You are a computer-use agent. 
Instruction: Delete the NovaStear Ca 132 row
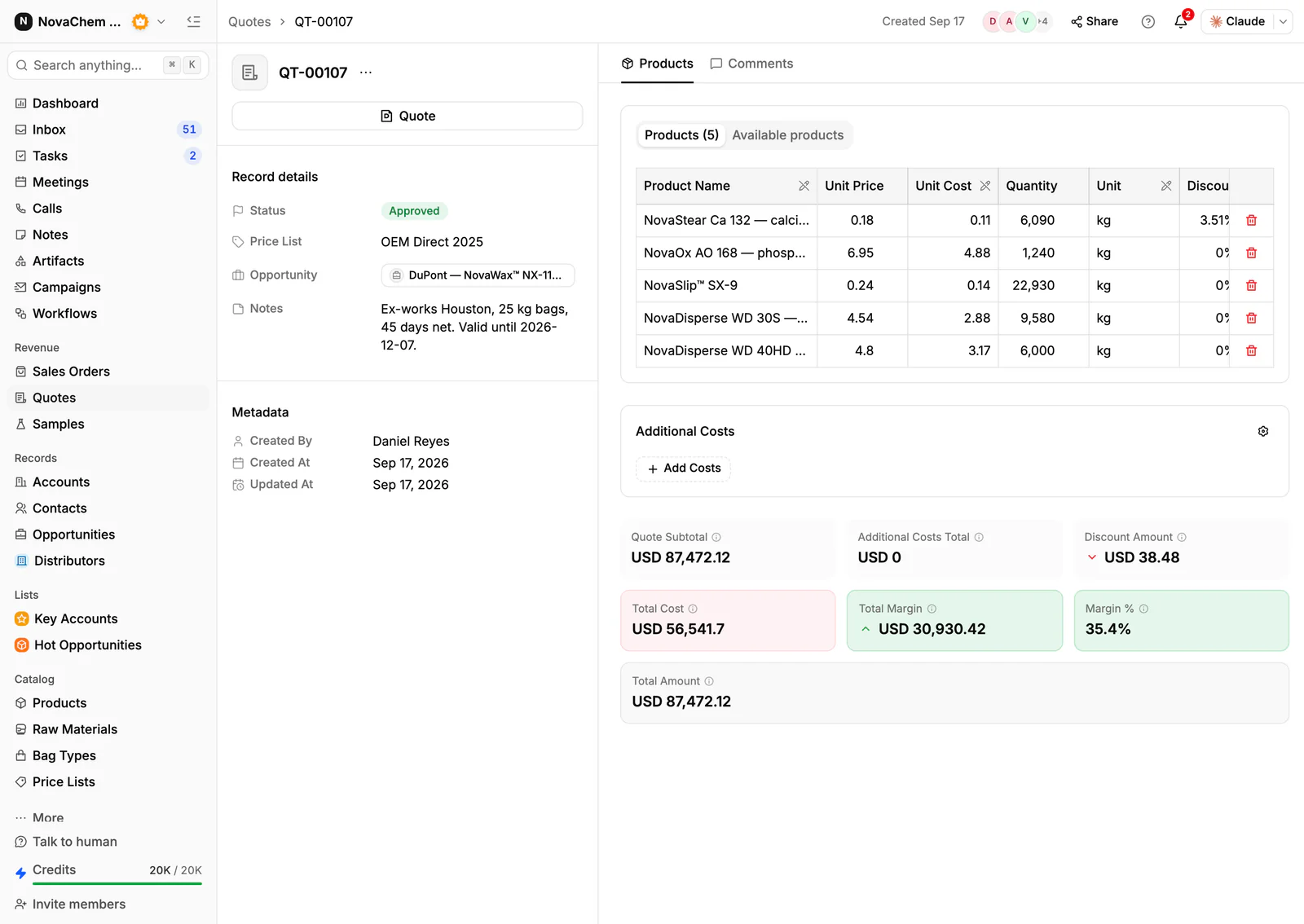click(1252, 221)
